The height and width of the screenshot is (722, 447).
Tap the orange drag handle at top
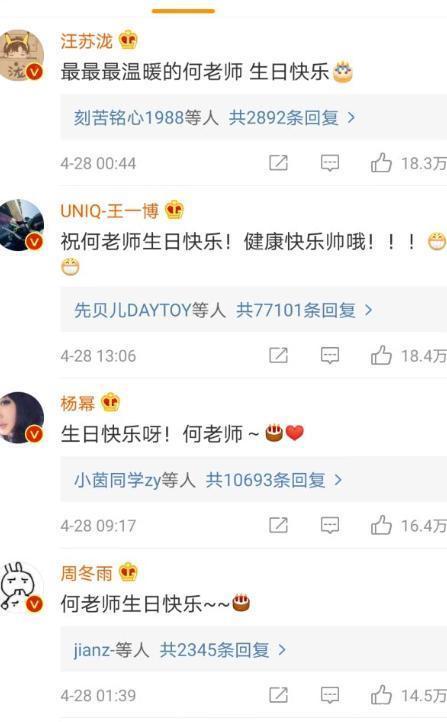[183, 11]
